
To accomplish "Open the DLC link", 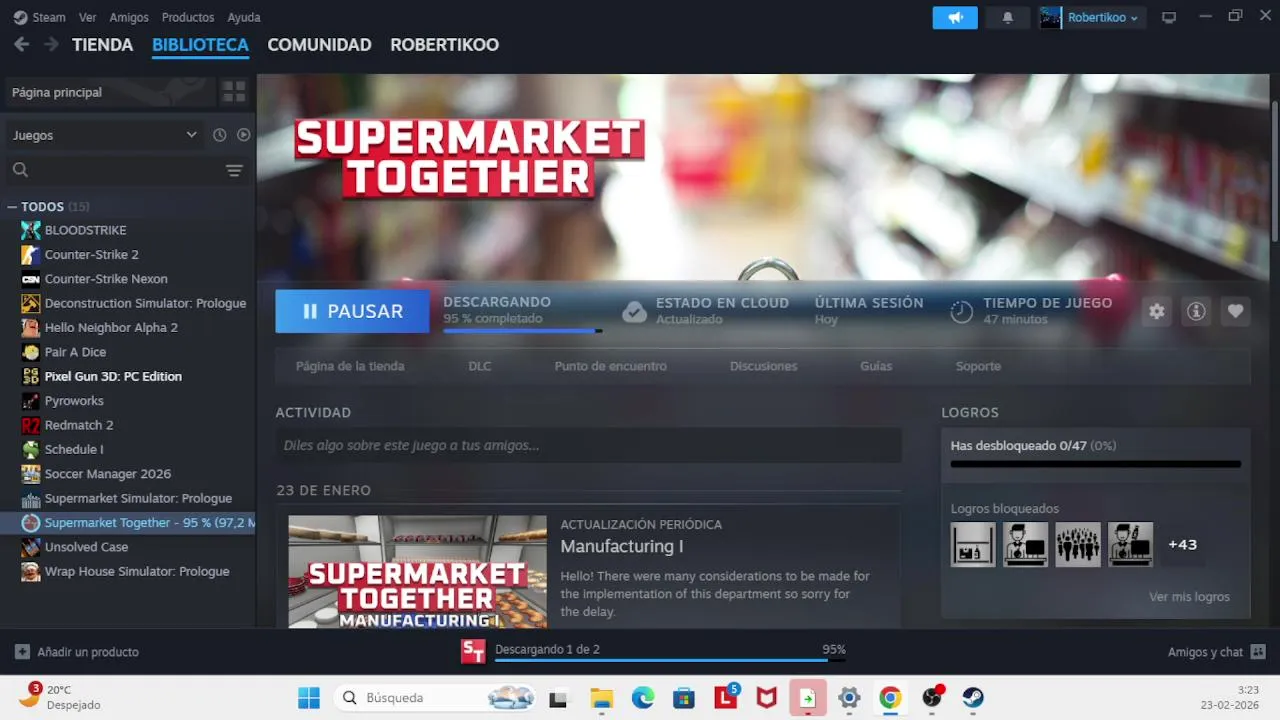I will 480,366.
